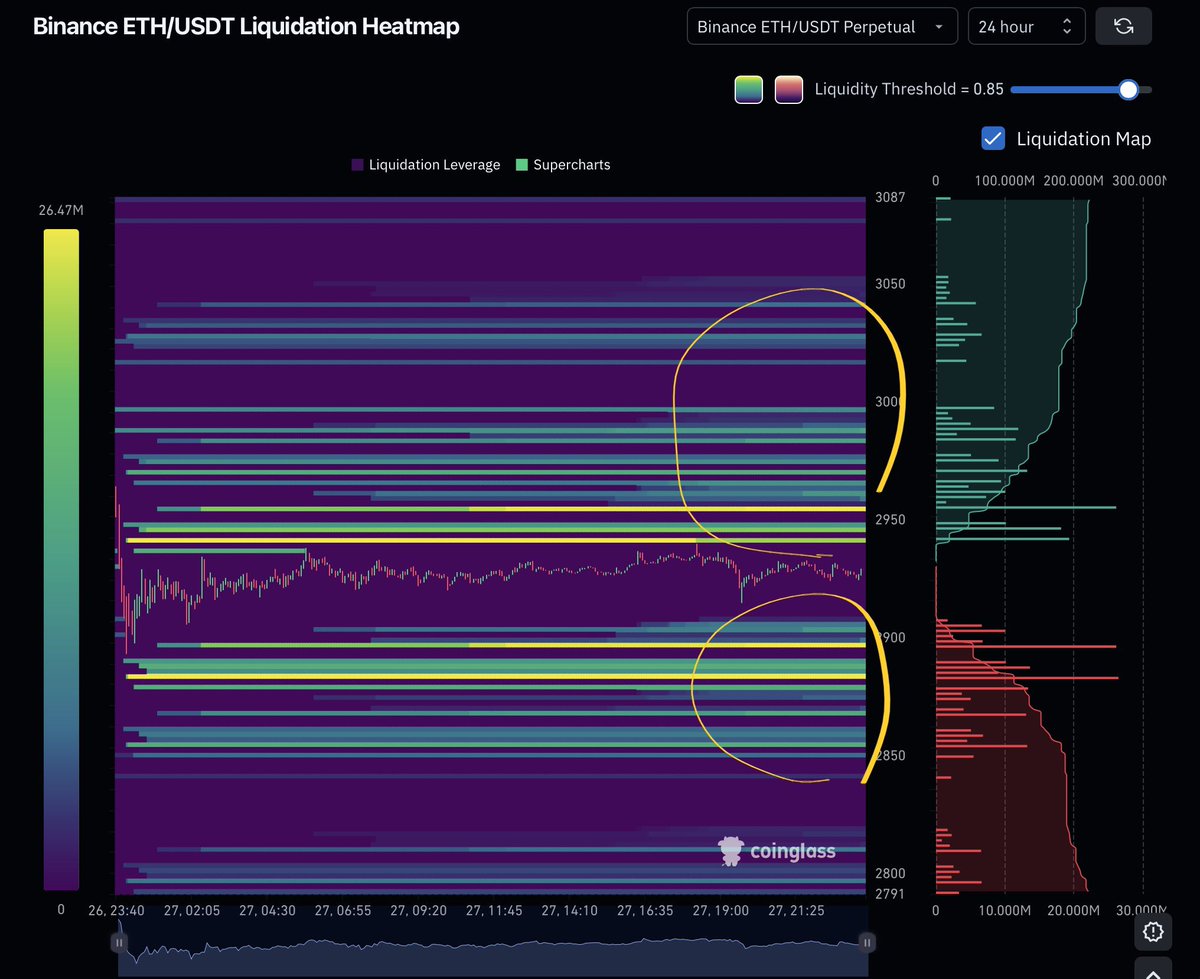Image resolution: width=1200 pixels, height=979 pixels.
Task: Click the Liquidity Threshold slider handle
Action: point(1128,89)
